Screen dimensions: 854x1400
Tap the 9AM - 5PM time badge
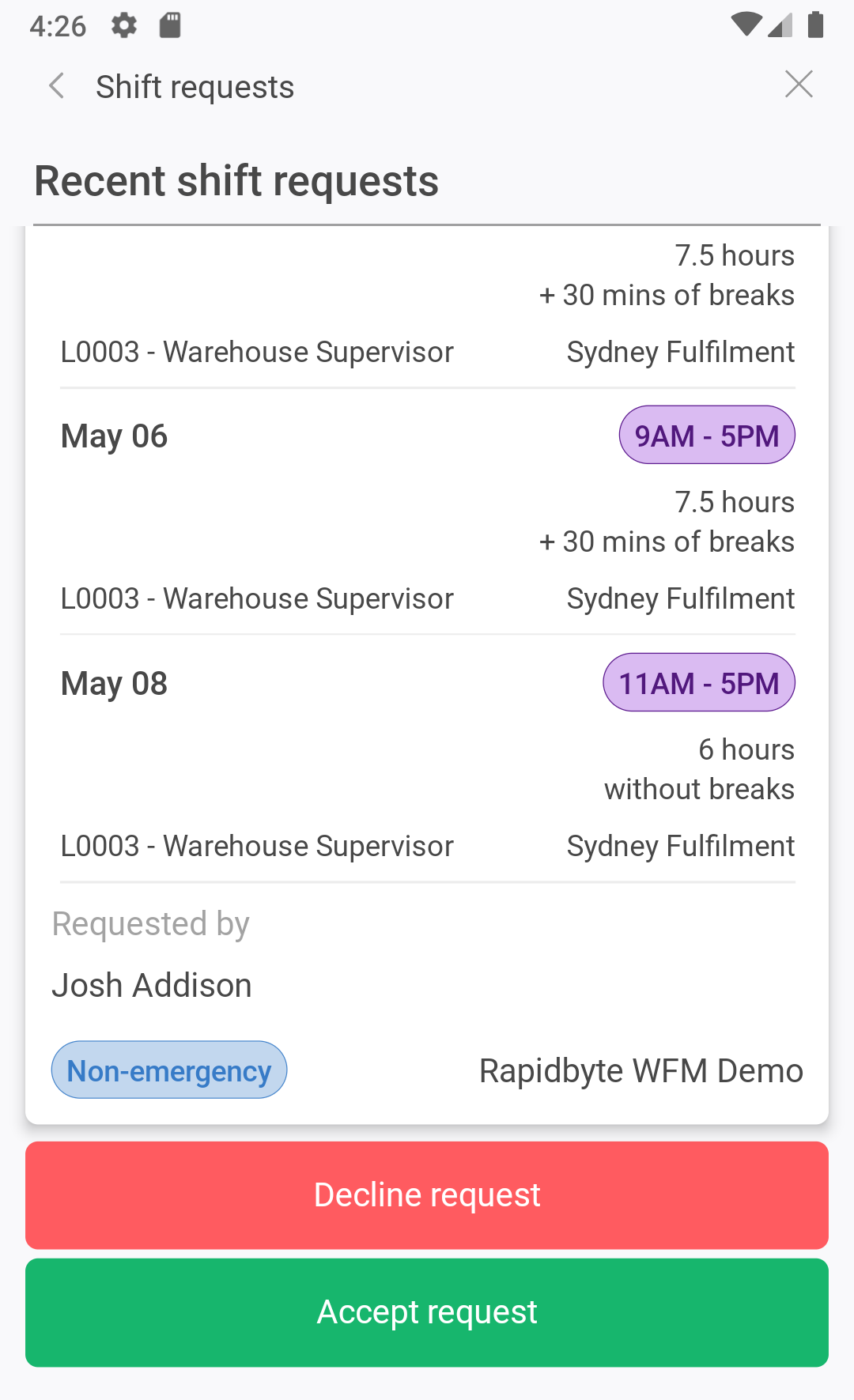[x=707, y=436]
